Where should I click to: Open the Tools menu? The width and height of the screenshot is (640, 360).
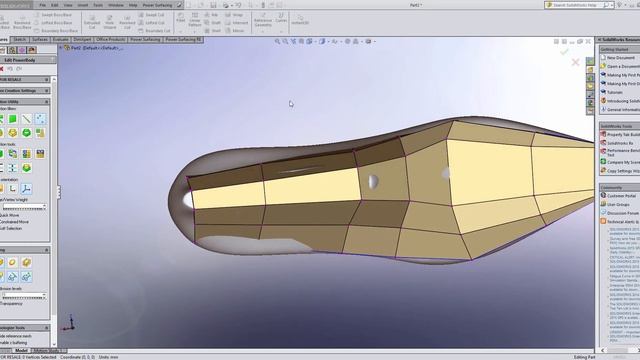[98, 5]
